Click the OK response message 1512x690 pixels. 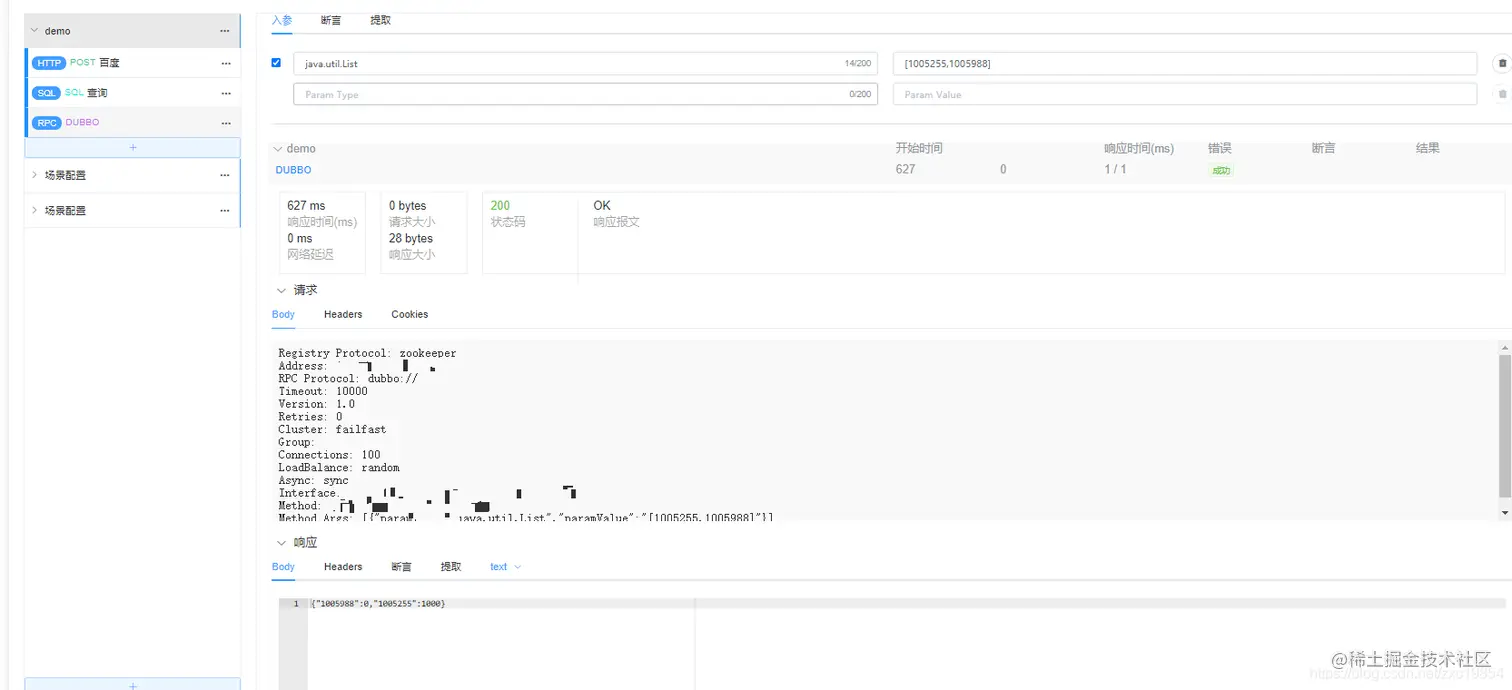[x=602, y=206]
